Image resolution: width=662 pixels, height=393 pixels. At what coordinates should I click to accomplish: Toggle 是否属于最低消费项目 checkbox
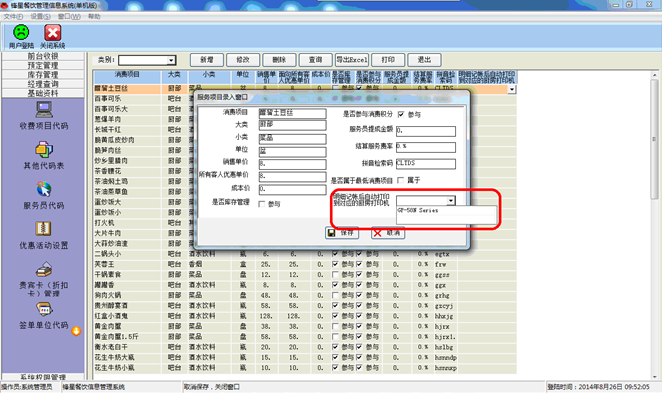(400, 180)
